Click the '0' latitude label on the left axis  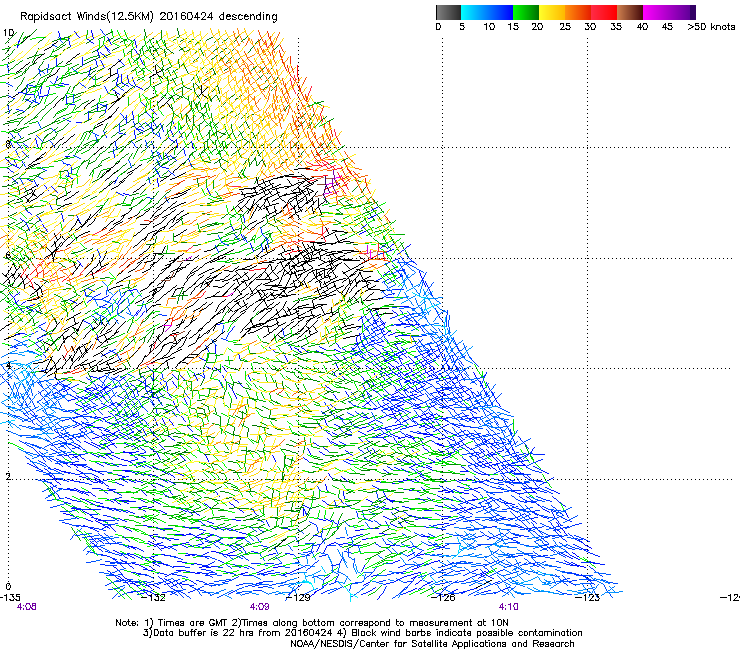click(x=8, y=586)
